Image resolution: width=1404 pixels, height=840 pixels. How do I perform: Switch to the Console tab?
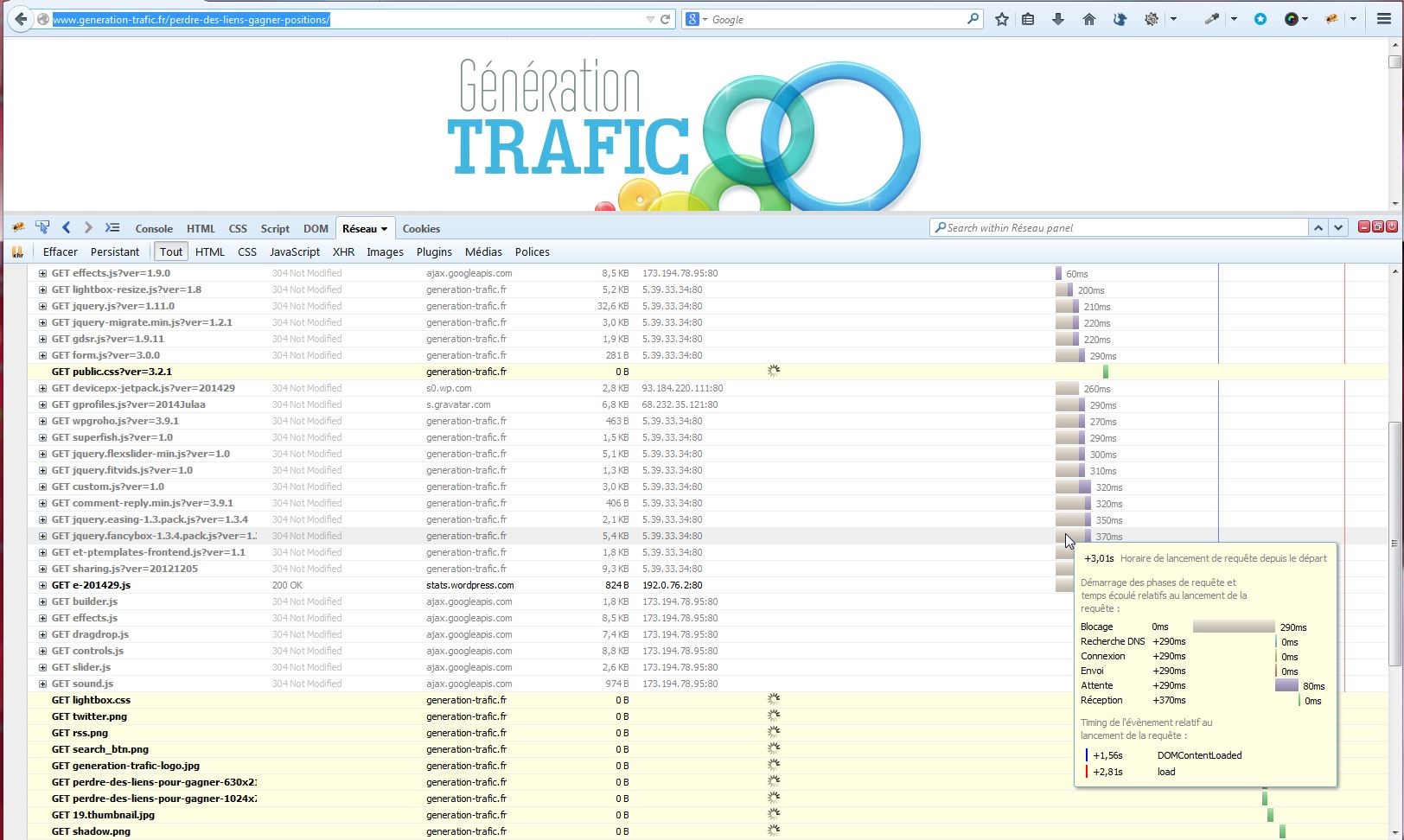coord(154,228)
